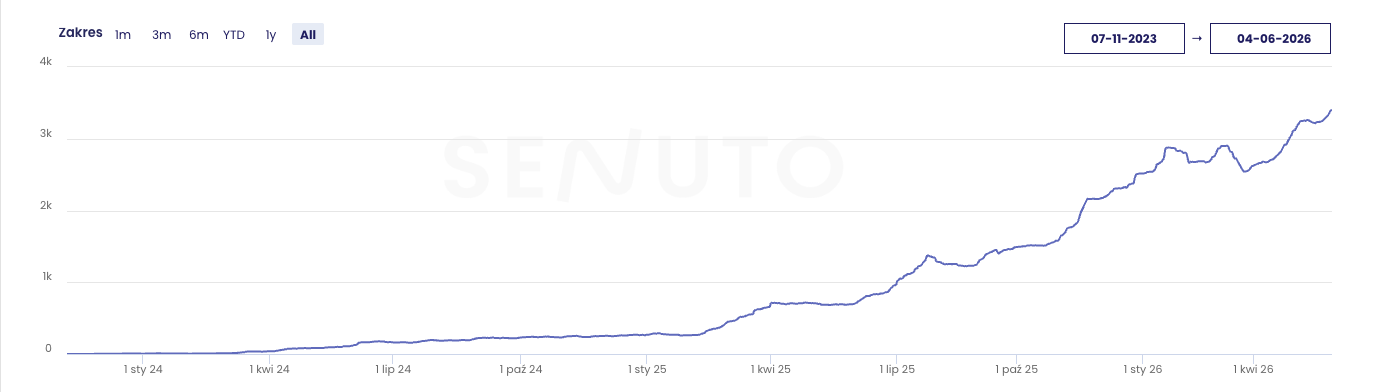Screen dimensions: 1373x392
Task: Click the 1k y-axis label
Action: (46, 277)
